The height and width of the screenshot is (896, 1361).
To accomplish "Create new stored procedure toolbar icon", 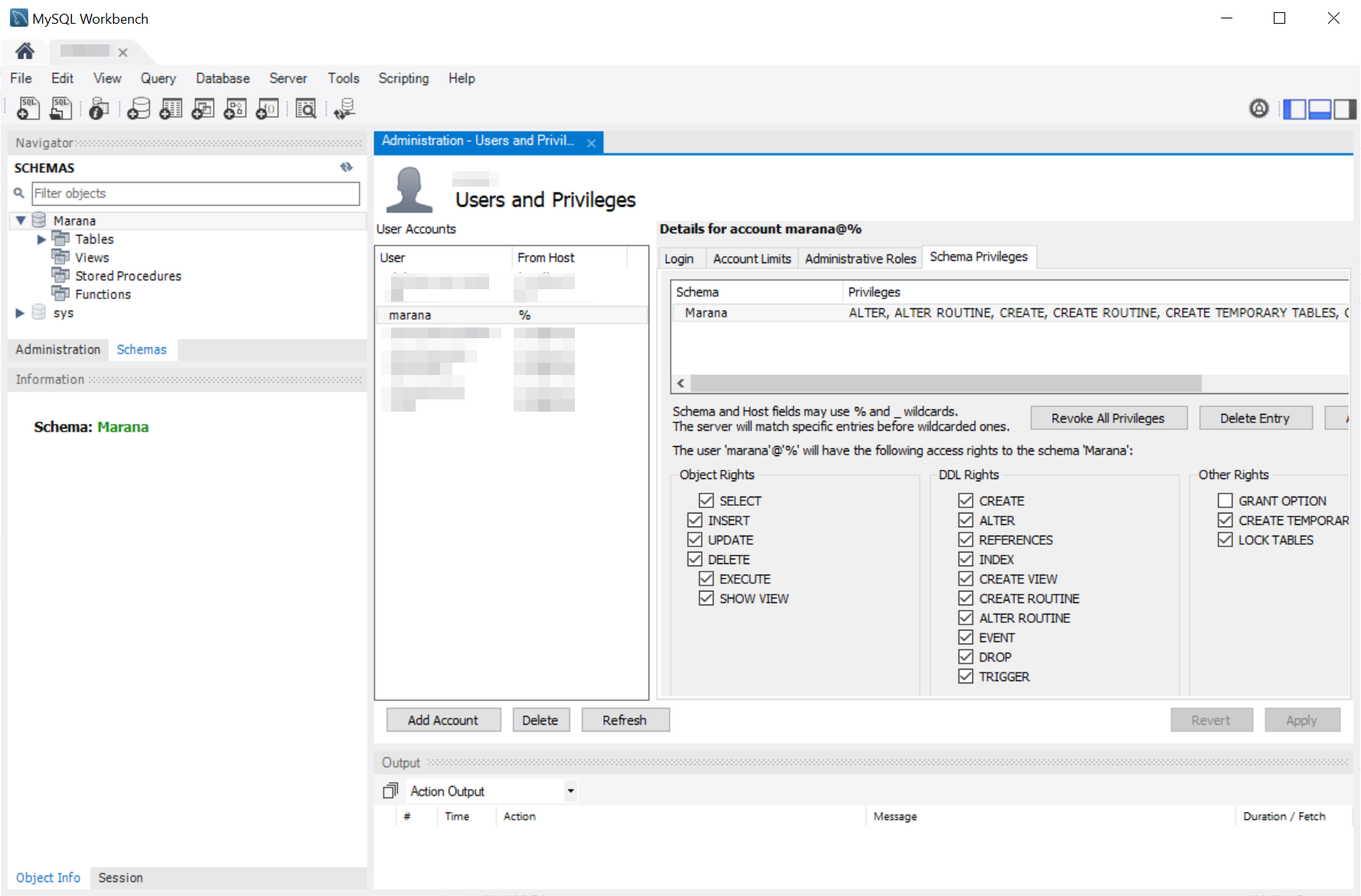I will tap(235, 109).
